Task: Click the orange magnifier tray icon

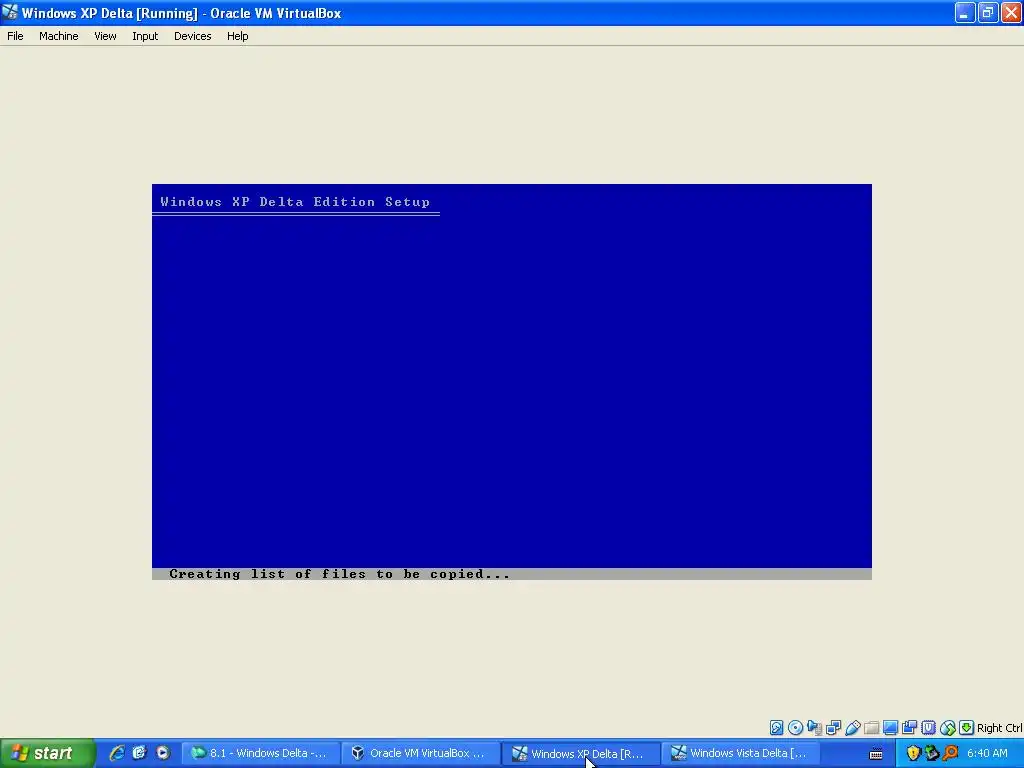Action: (950, 753)
